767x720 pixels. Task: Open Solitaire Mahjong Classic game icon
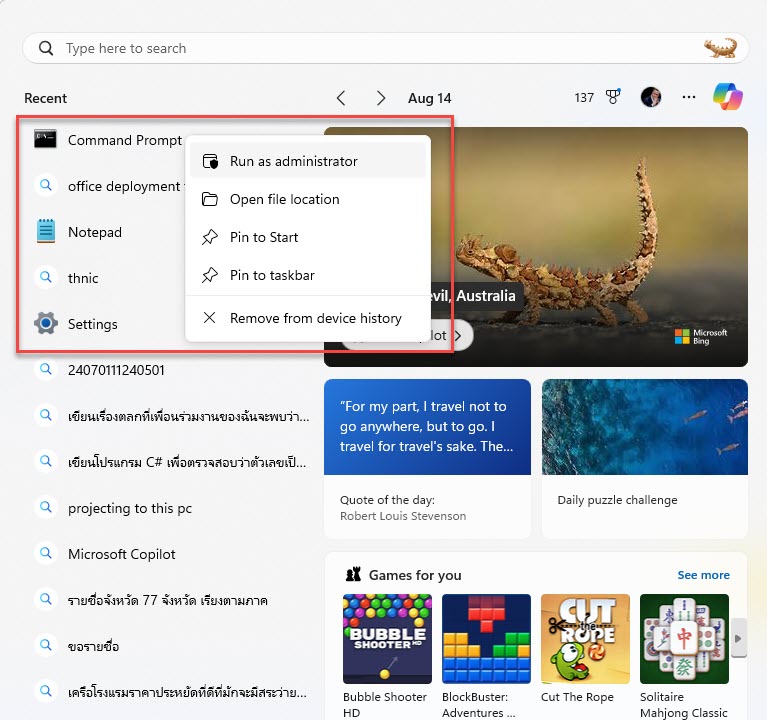(684, 638)
